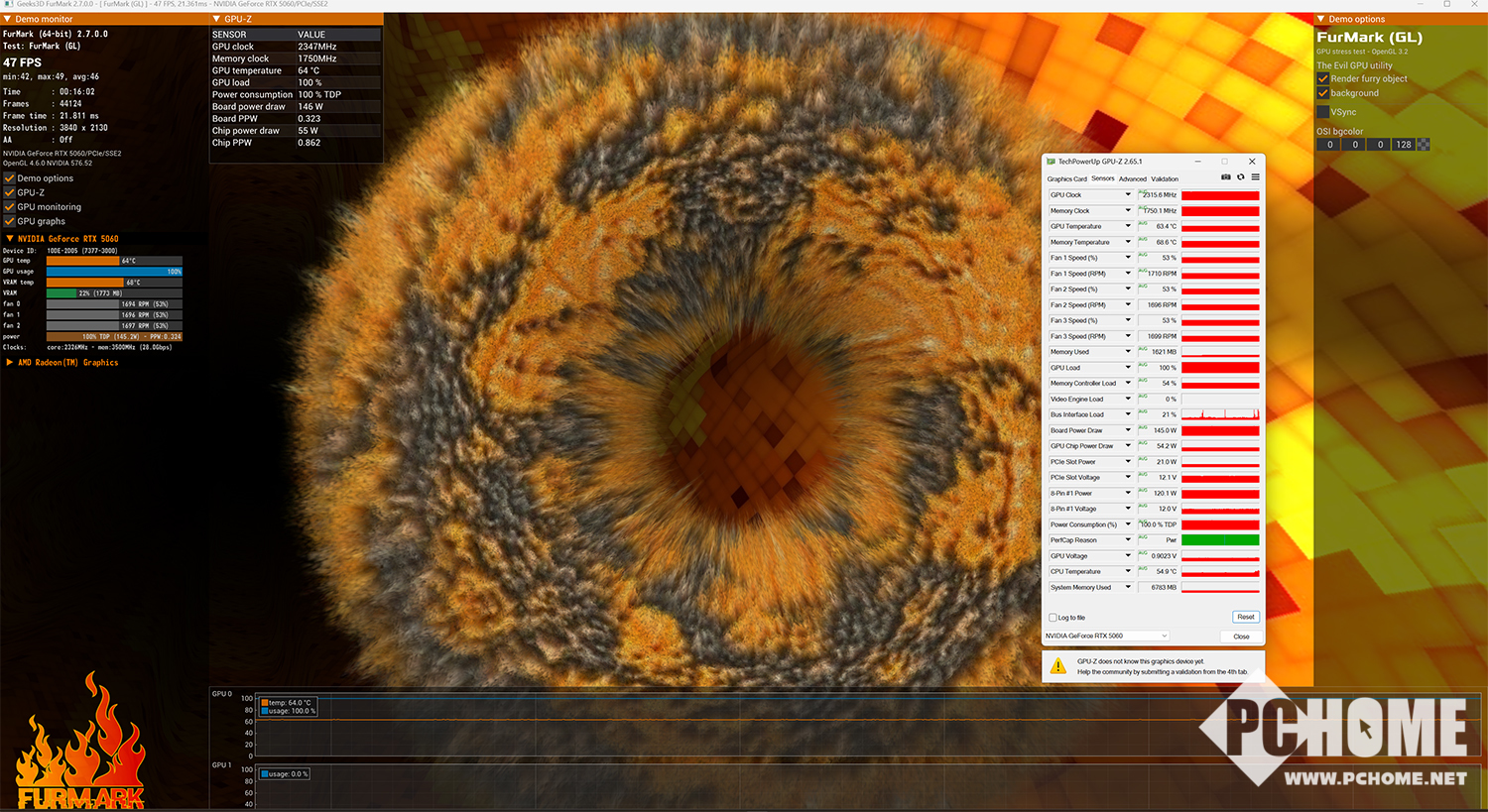Open Fan 1 Speed (RPM) dropdown arrow

1128,274
